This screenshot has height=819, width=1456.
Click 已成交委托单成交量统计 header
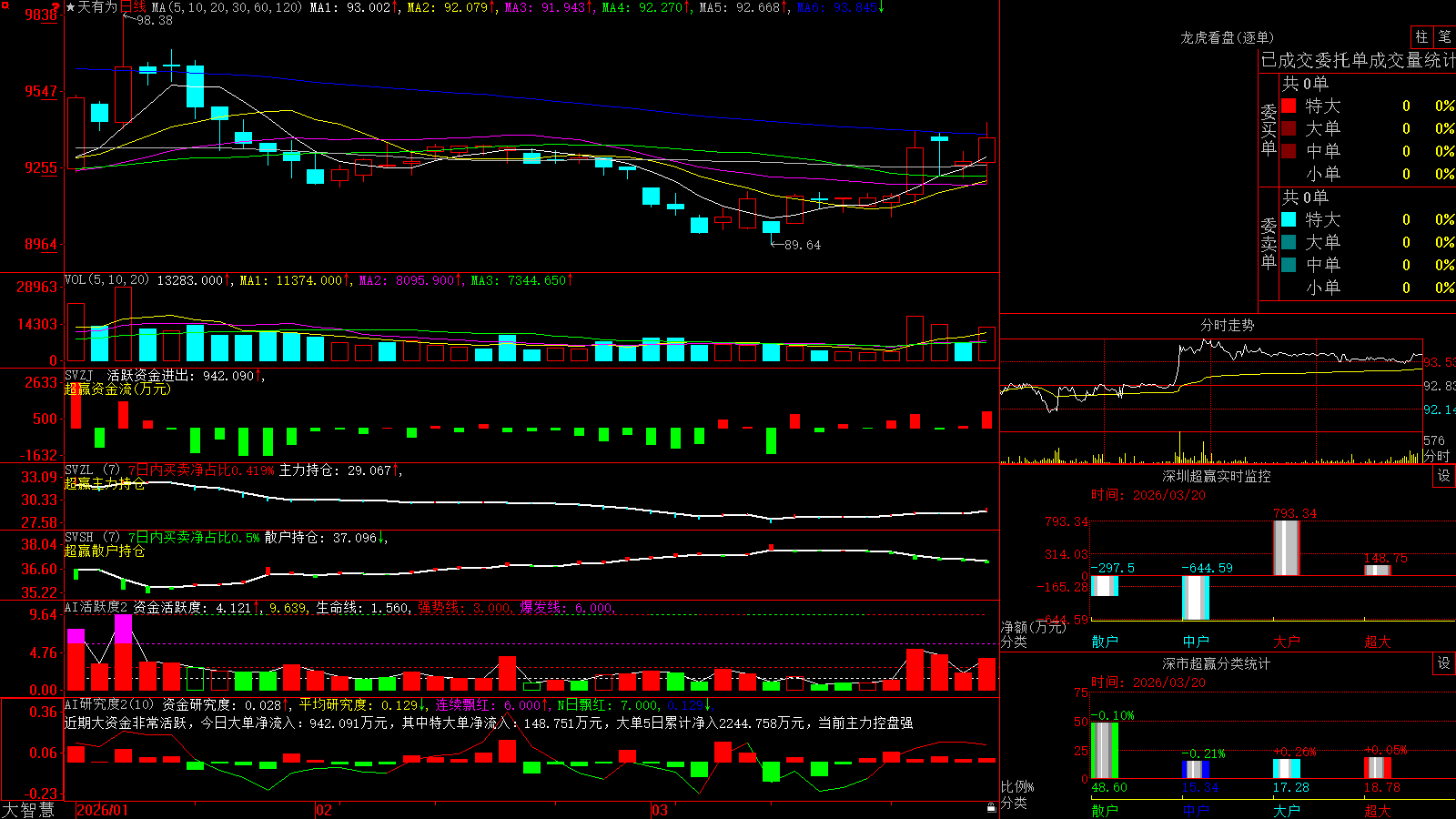pos(1358,60)
